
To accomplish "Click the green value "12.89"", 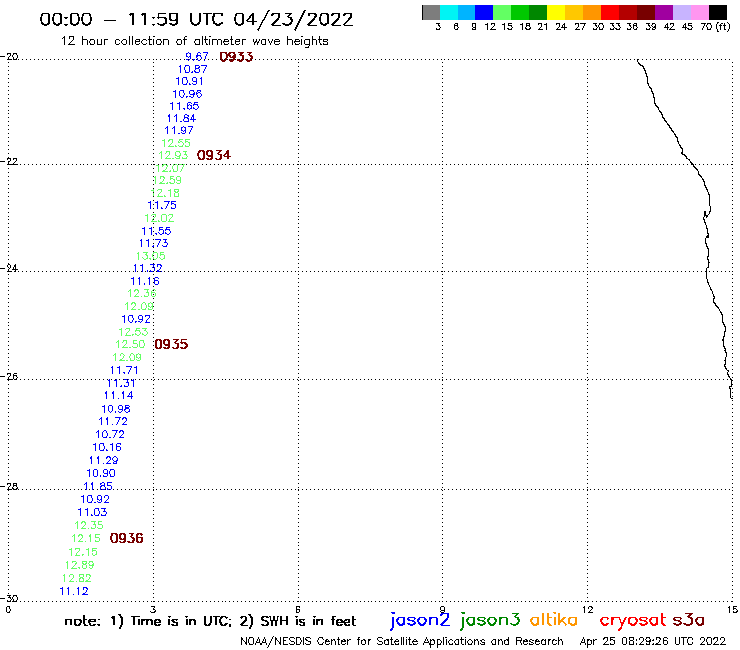I will pyautogui.click(x=80, y=565).
